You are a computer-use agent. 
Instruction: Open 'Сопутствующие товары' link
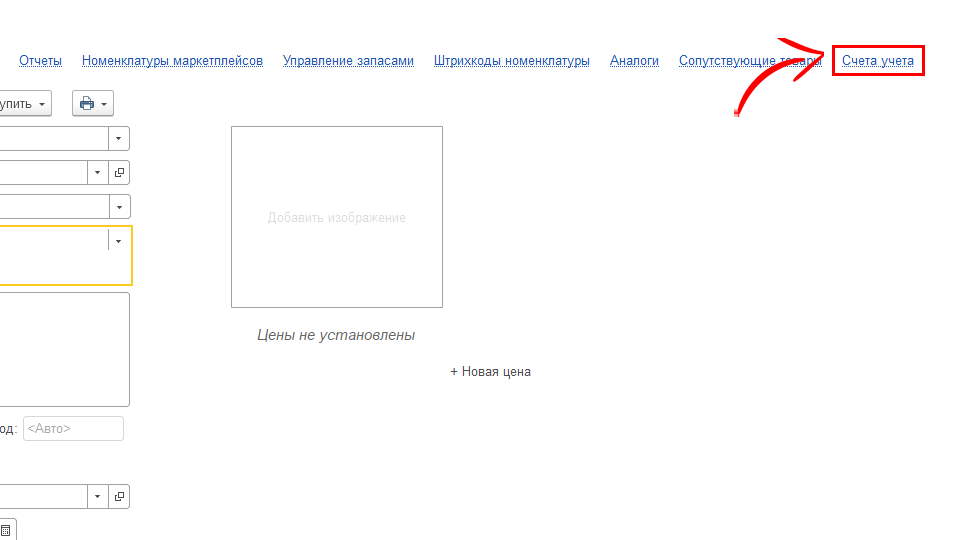point(750,61)
